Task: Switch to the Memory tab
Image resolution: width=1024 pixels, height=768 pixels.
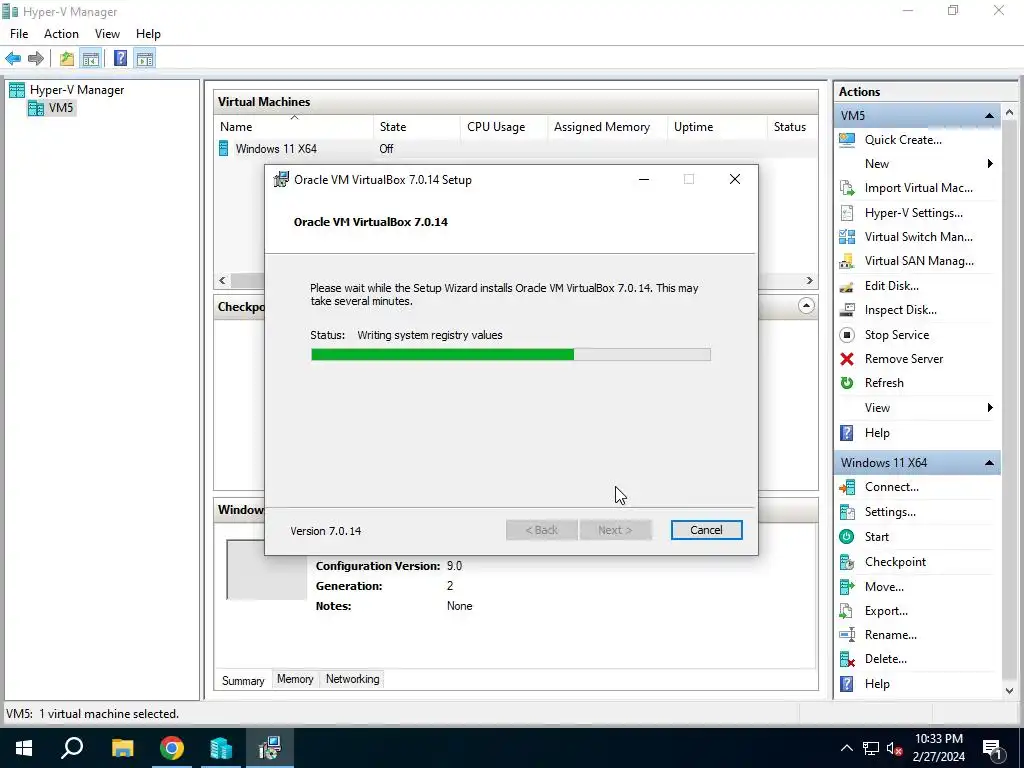Action: click(x=295, y=679)
